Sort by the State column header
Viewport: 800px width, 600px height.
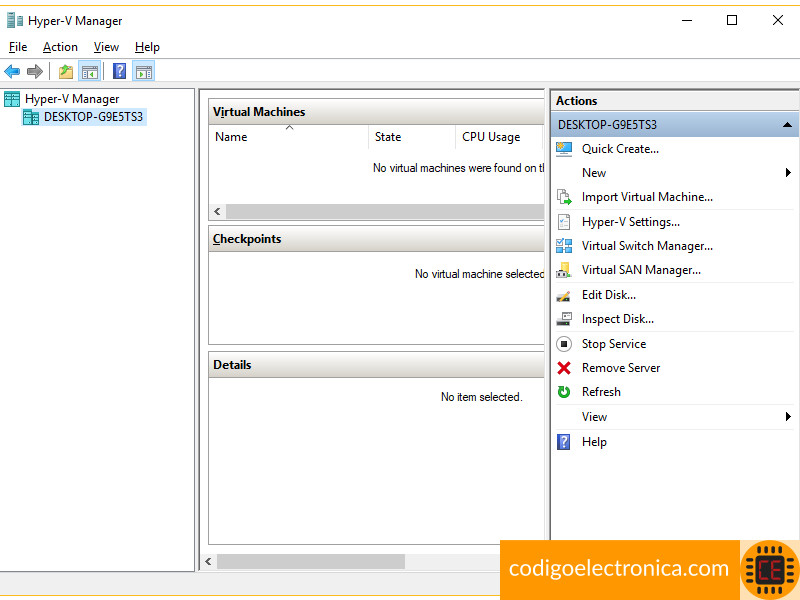[412, 137]
